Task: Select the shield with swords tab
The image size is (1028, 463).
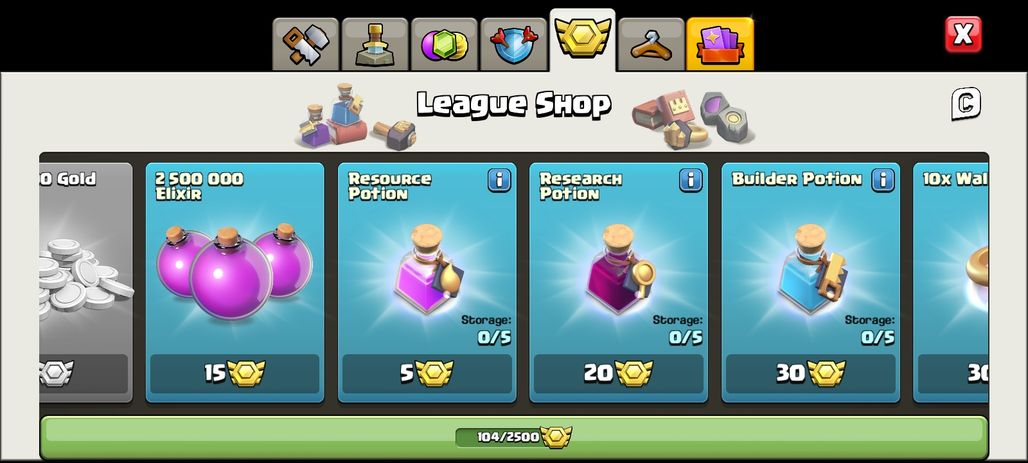Action: click(x=513, y=44)
